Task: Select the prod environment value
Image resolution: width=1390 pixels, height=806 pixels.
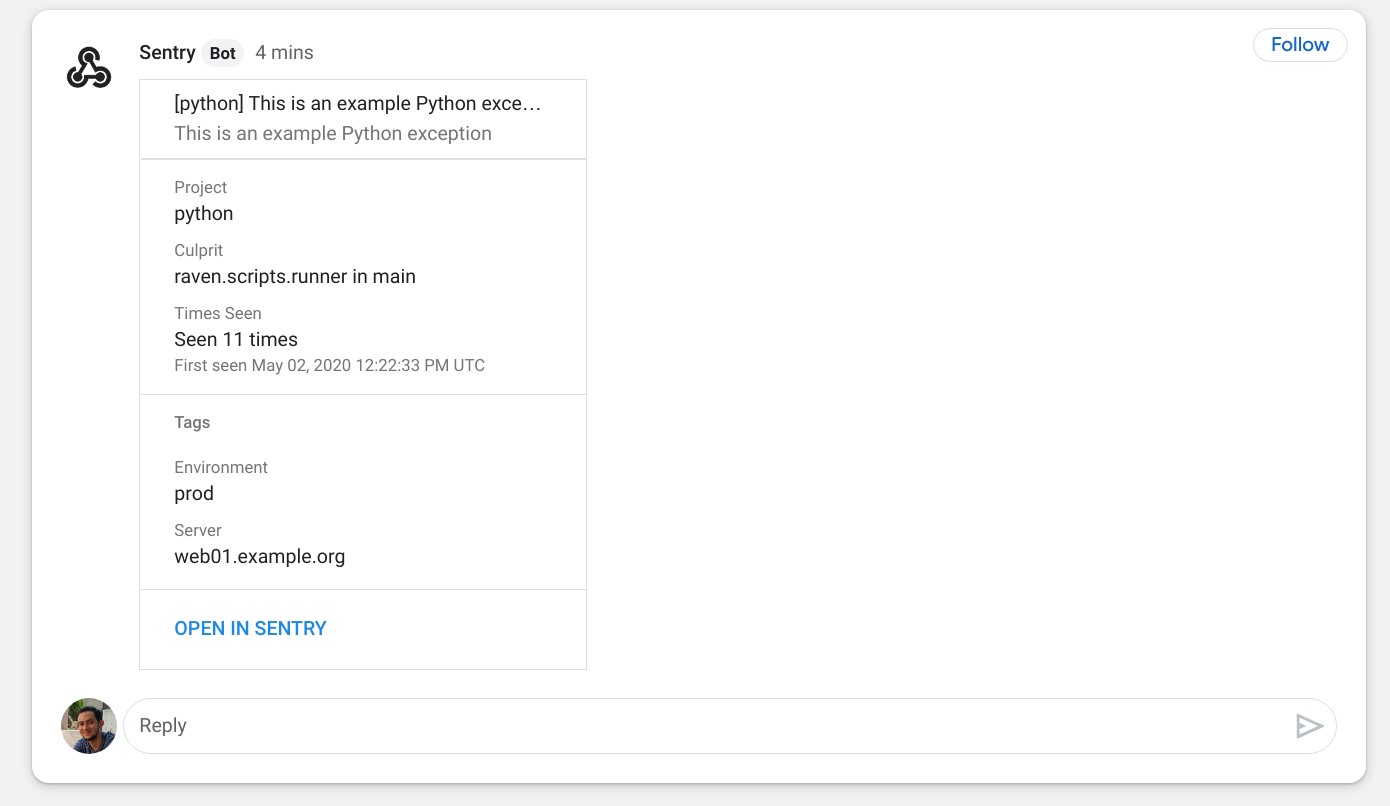Action: click(x=194, y=494)
